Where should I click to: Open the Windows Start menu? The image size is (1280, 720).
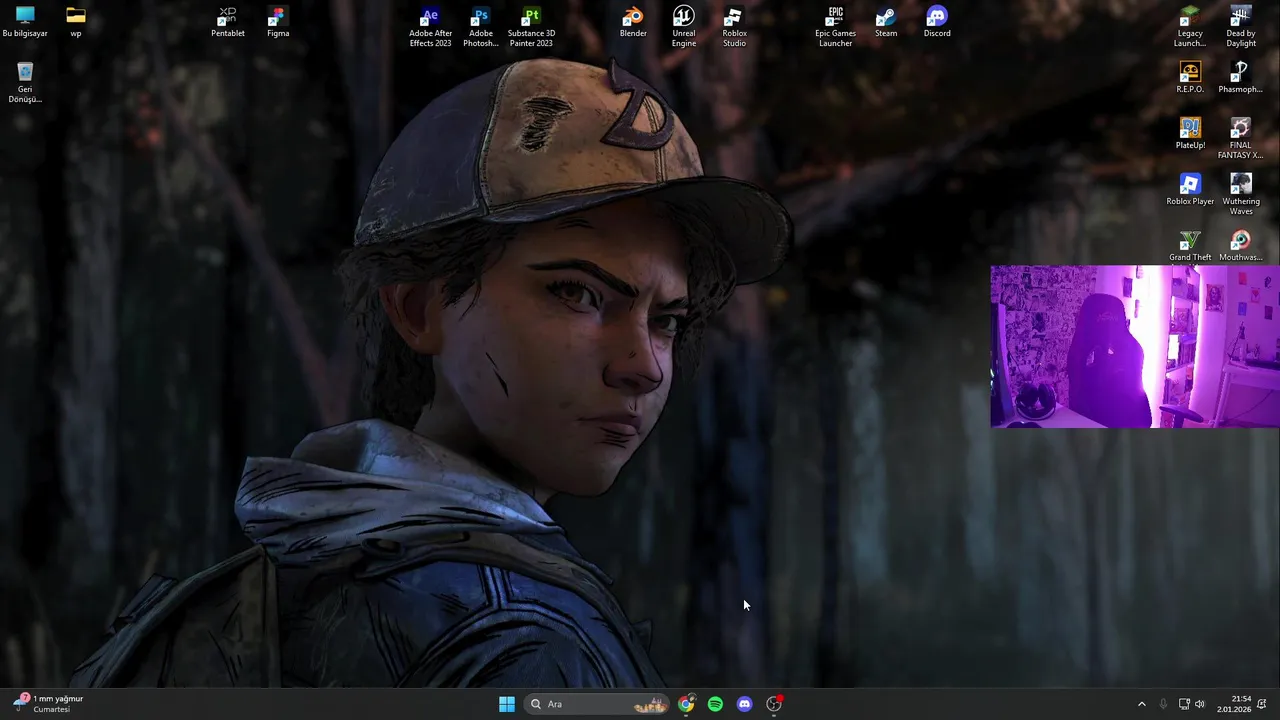click(x=507, y=704)
